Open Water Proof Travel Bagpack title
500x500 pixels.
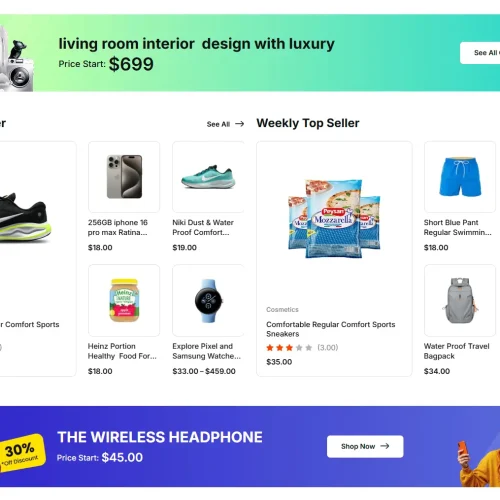456,351
